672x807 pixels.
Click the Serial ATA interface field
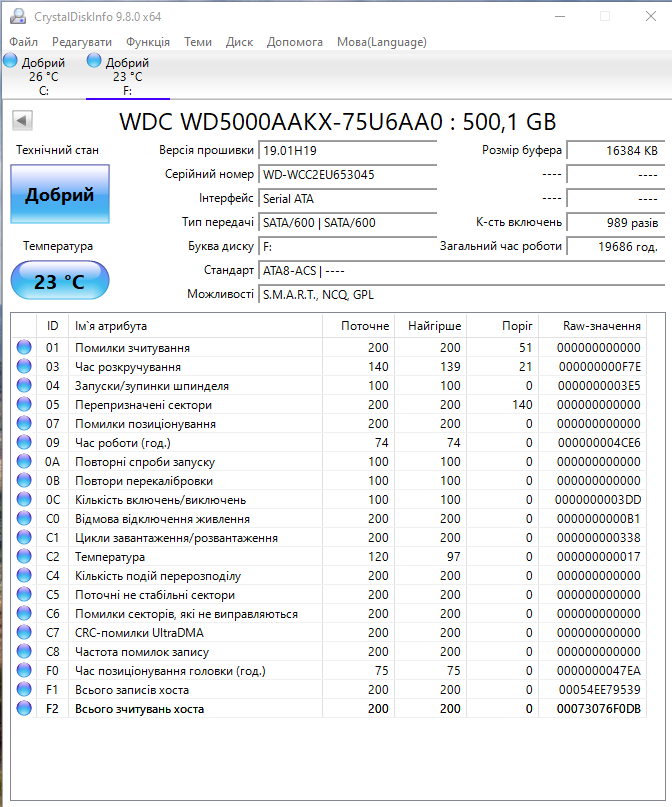point(347,199)
